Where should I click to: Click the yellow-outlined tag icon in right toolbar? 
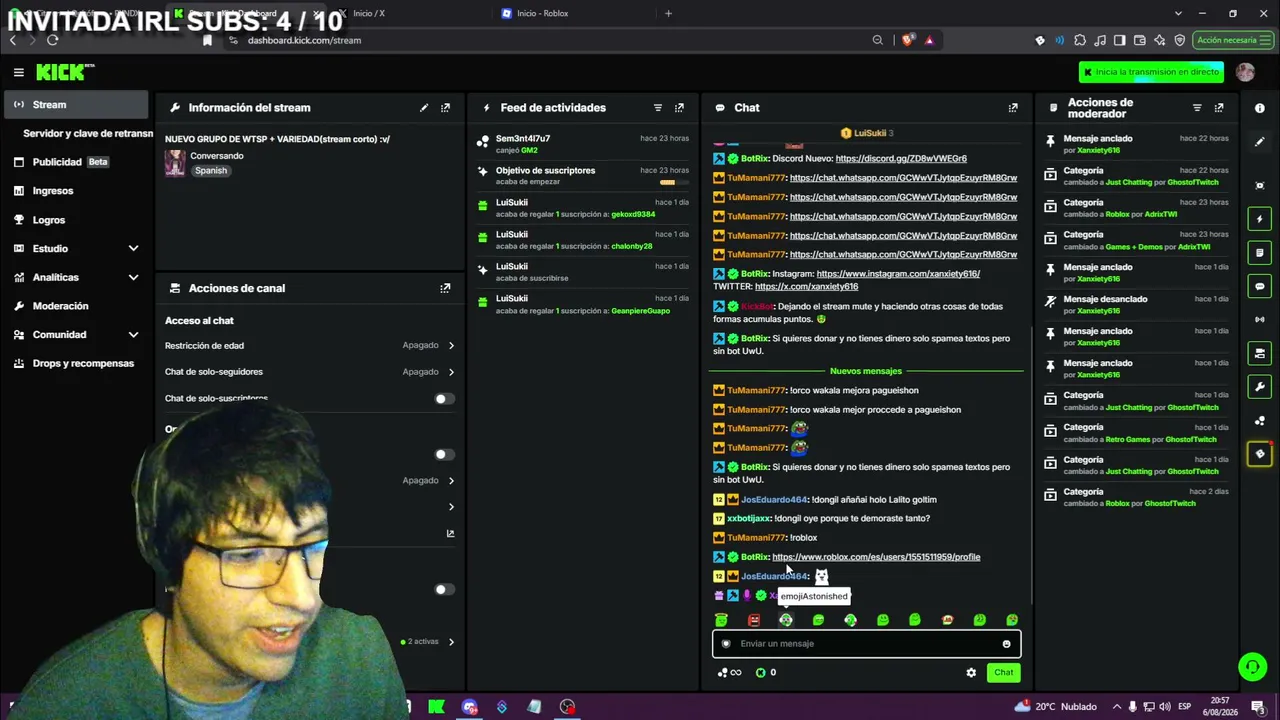1260,454
